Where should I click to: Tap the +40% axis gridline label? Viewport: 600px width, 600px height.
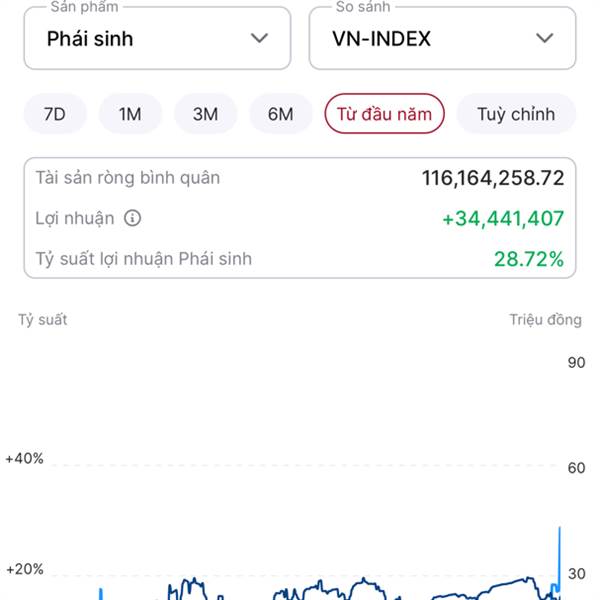(24, 458)
